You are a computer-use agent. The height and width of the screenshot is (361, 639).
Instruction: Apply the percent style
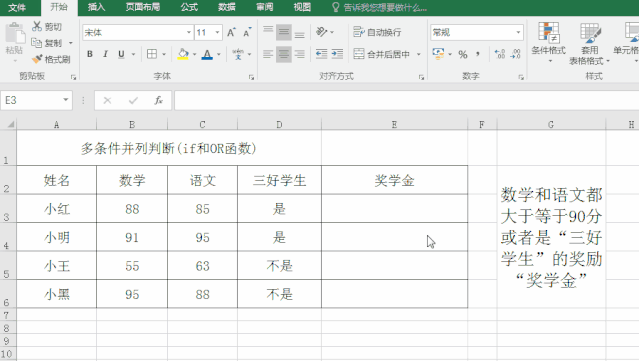click(463, 54)
